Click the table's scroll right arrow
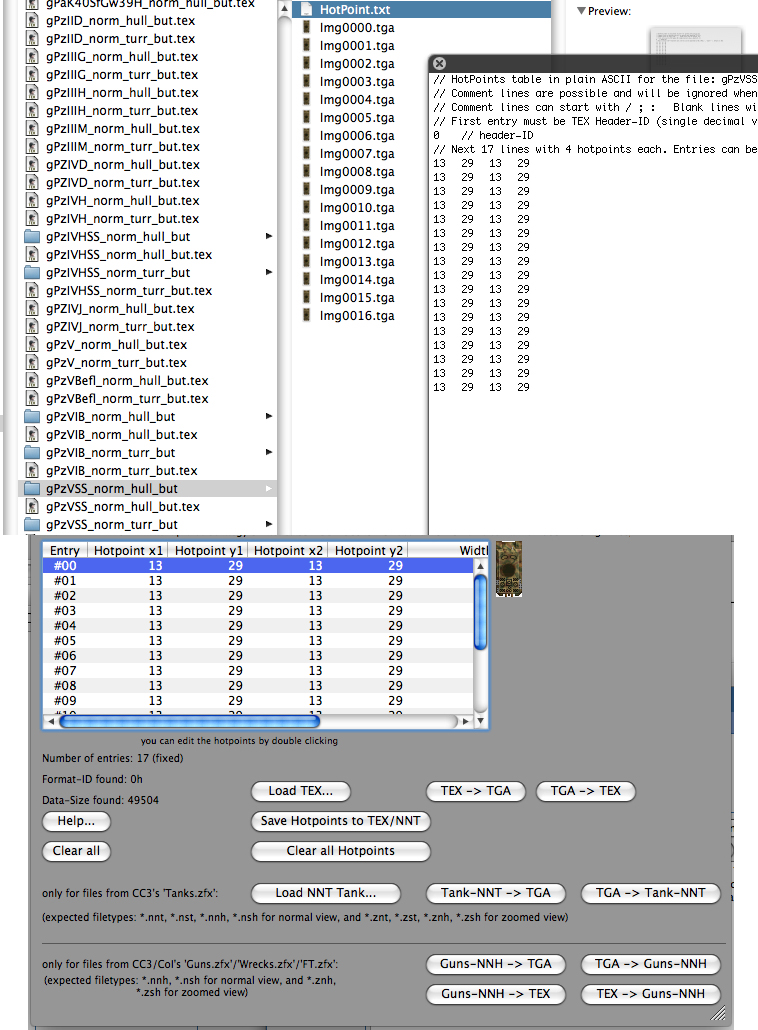This screenshot has height=1030, width=758. [x=466, y=721]
